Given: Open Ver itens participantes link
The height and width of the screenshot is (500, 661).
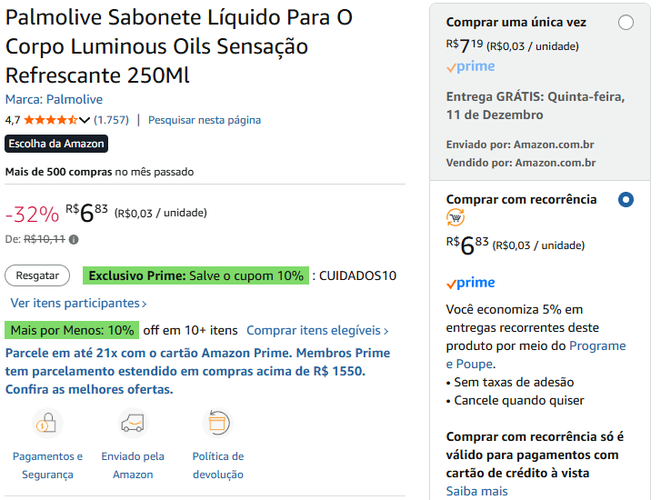Looking at the screenshot, I should click(x=78, y=303).
